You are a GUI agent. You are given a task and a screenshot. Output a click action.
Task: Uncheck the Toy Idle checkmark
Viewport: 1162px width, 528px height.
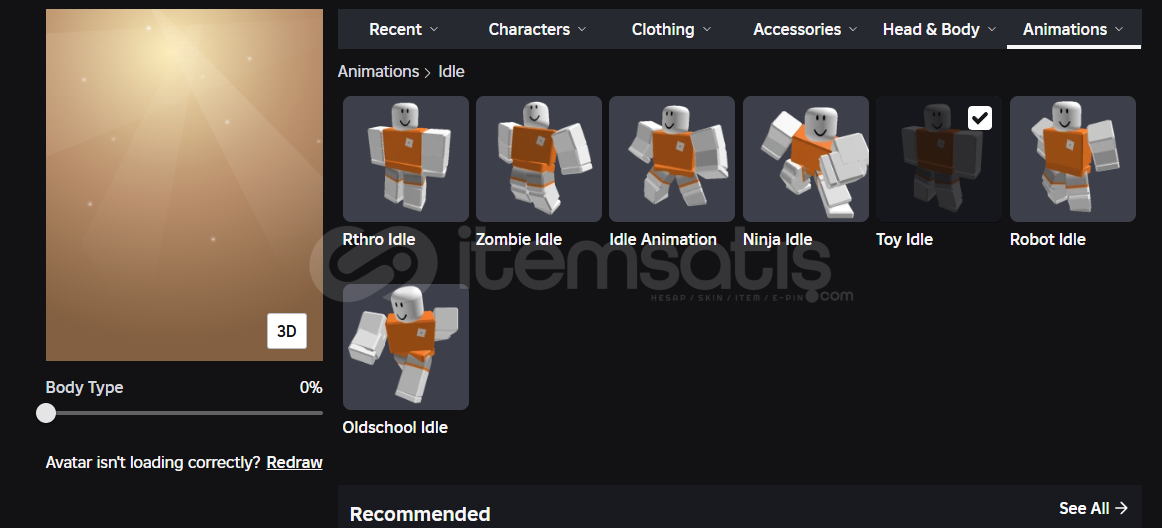(x=980, y=118)
